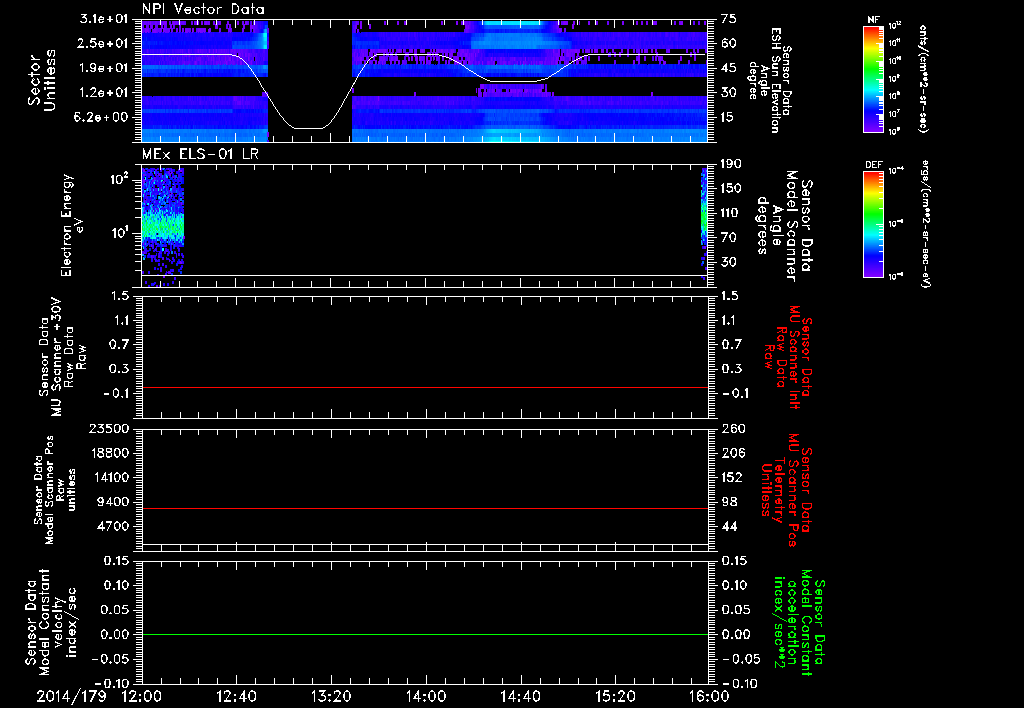The image size is (1024, 708).
Task: Click the 14:40 time tick label
Action: tap(520, 696)
